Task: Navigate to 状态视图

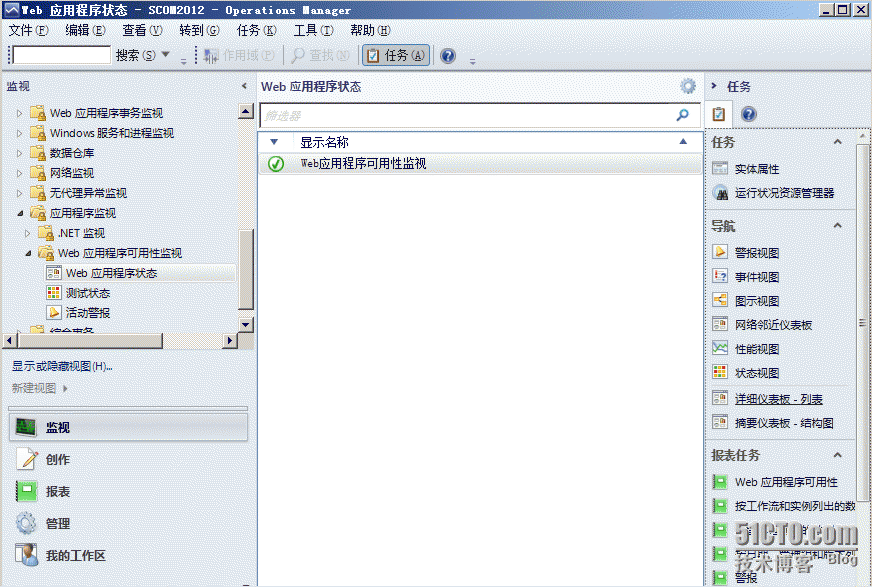Action: pyautogui.click(x=757, y=373)
